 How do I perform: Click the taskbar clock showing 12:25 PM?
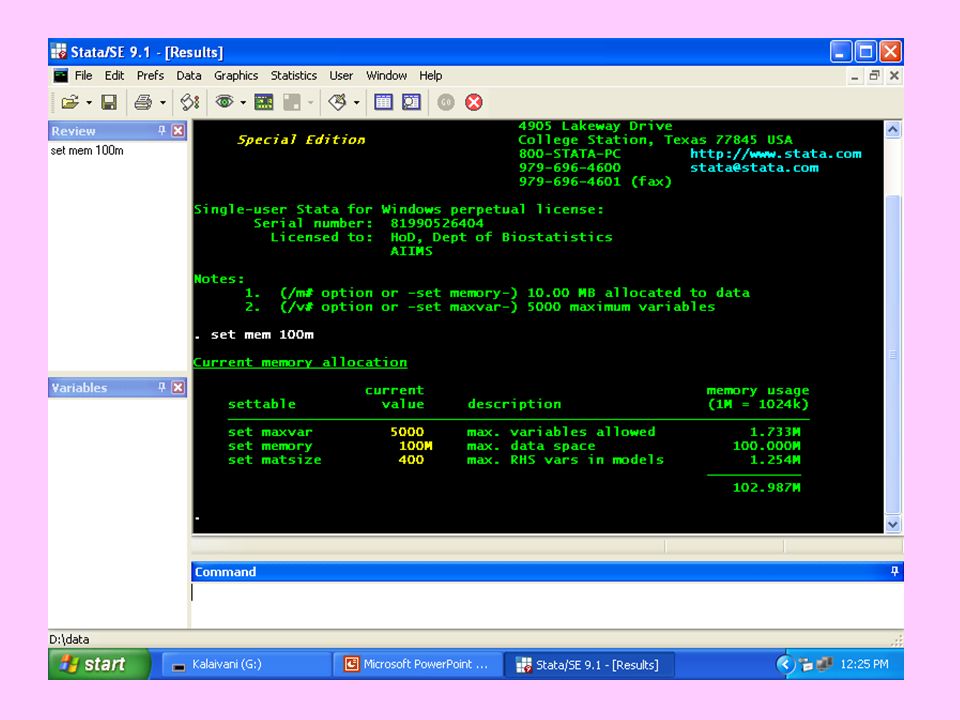pos(864,664)
